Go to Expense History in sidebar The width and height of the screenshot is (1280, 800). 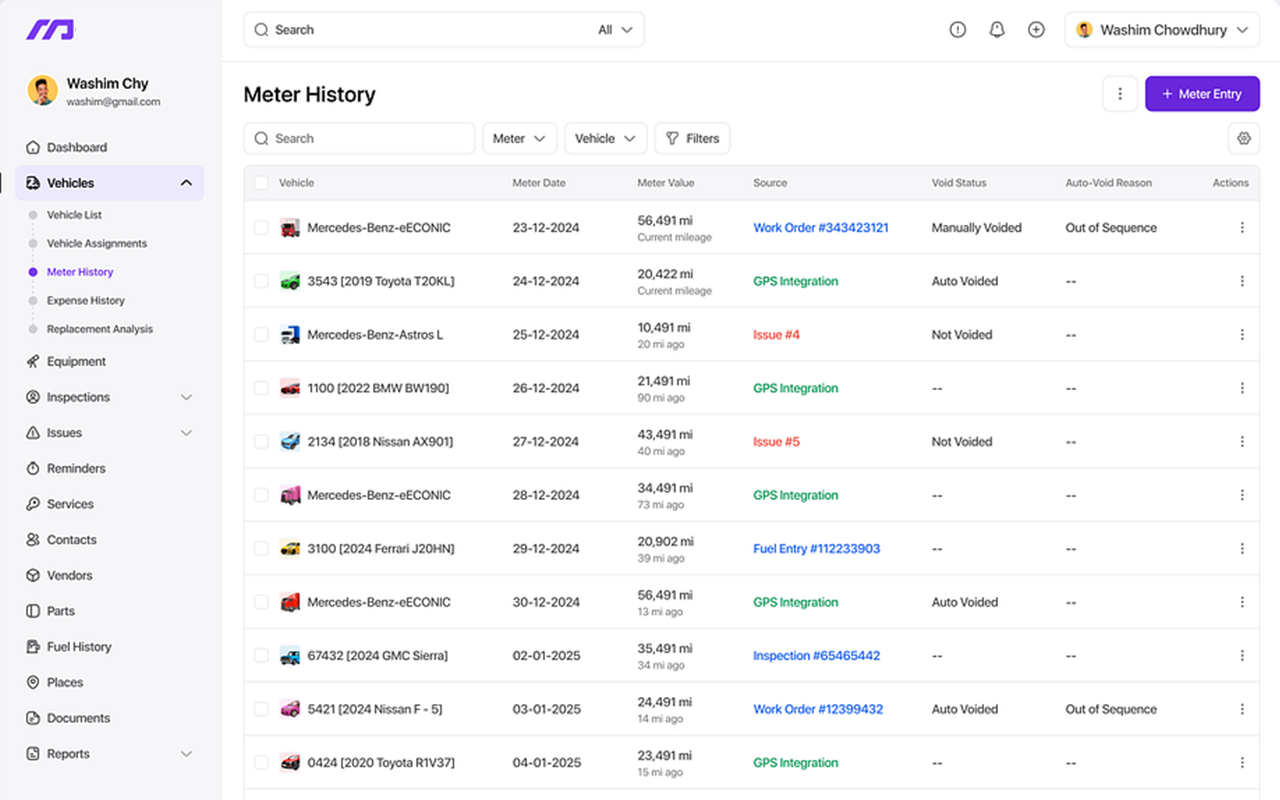point(85,300)
